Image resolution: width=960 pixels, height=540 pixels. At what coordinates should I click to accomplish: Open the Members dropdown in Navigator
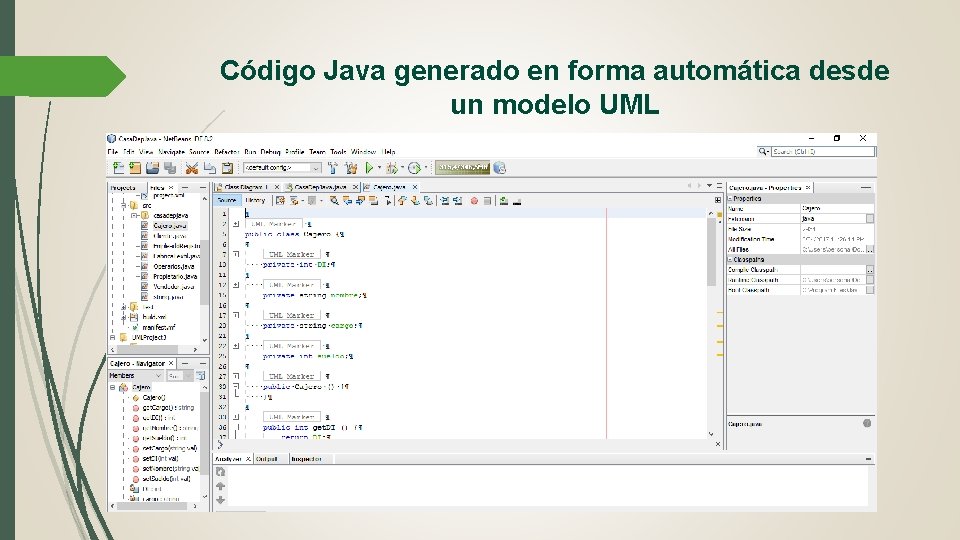(136, 375)
